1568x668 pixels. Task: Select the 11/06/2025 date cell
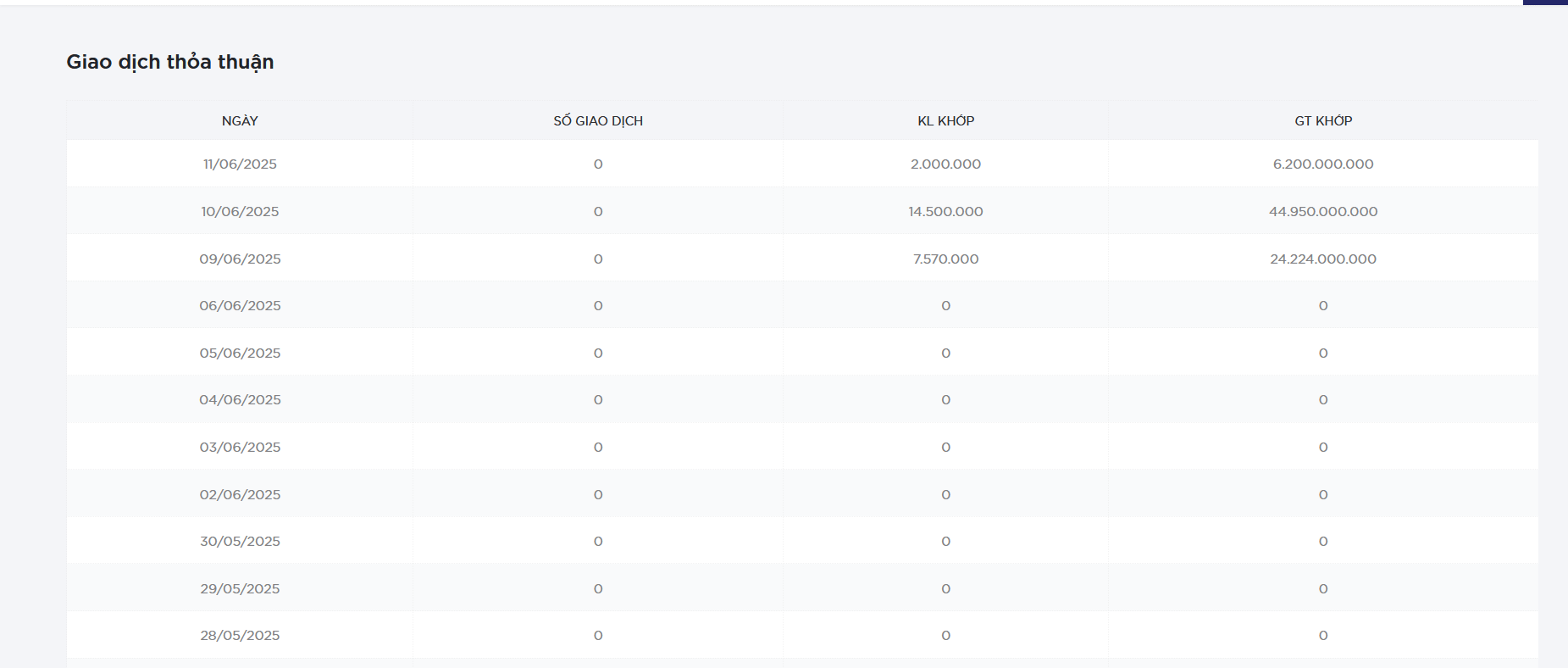tap(240, 164)
